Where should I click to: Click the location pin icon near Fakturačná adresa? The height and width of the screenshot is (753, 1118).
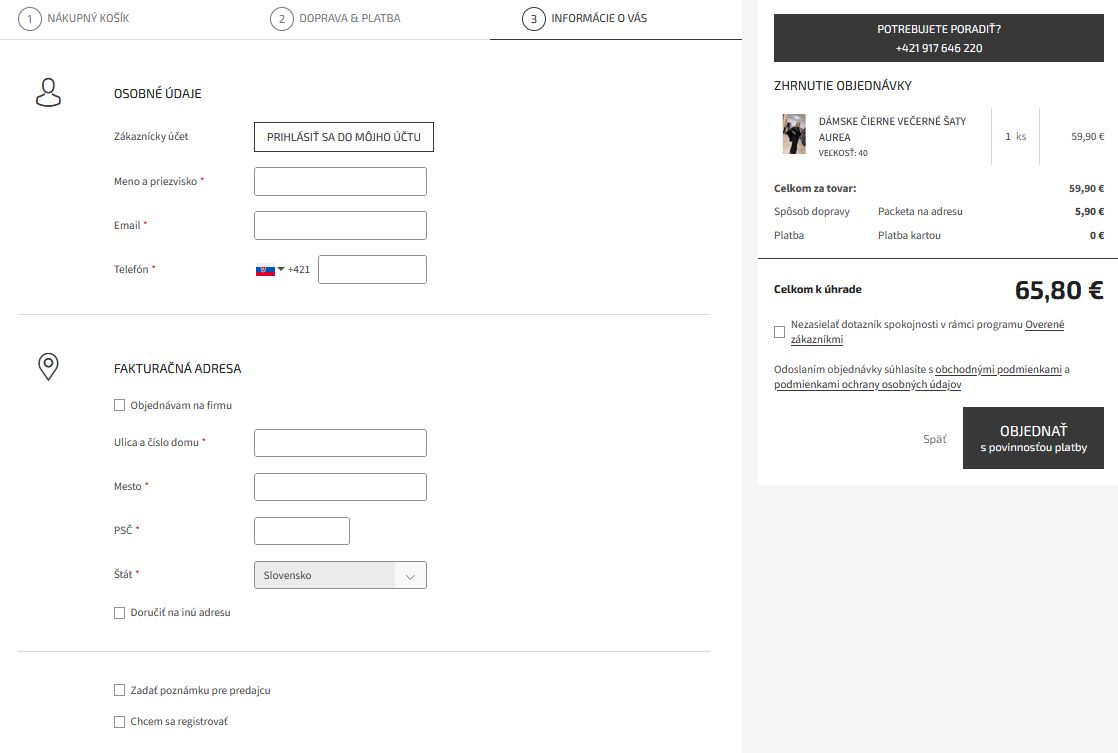pyautogui.click(x=47, y=368)
